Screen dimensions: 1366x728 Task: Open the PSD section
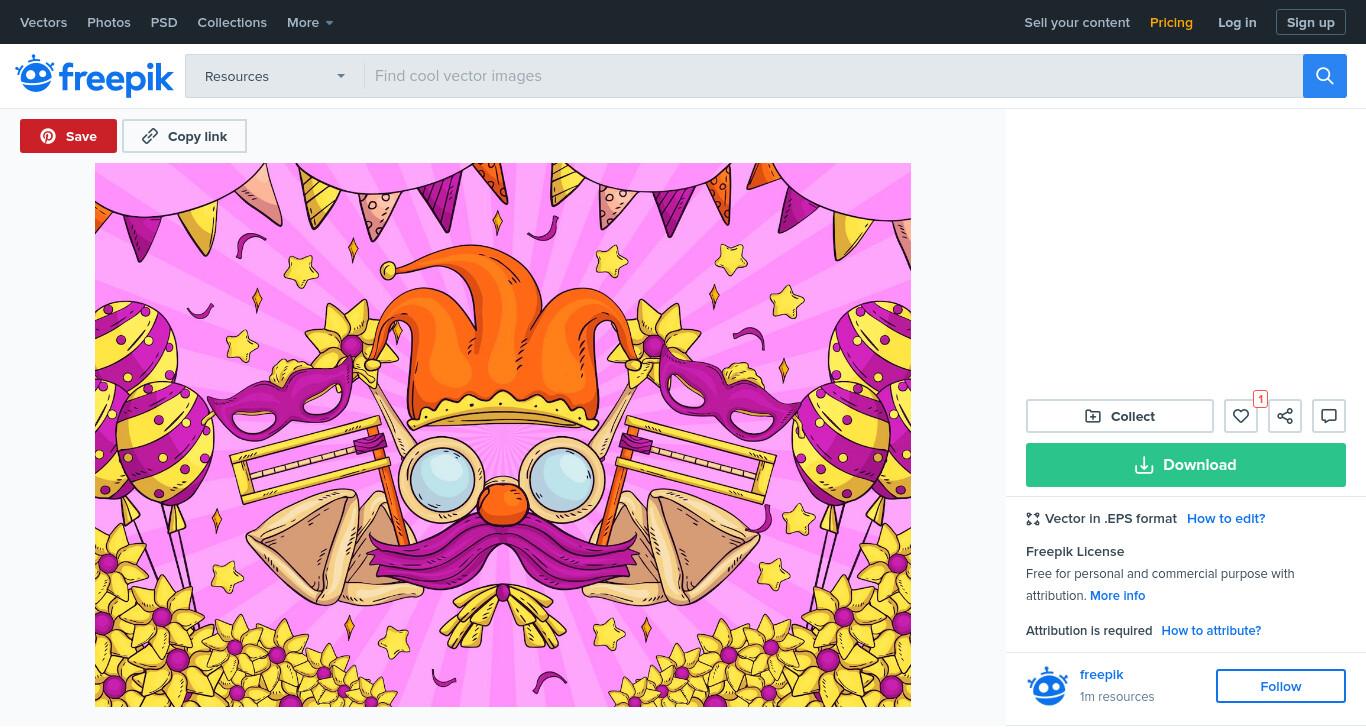(164, 22)
